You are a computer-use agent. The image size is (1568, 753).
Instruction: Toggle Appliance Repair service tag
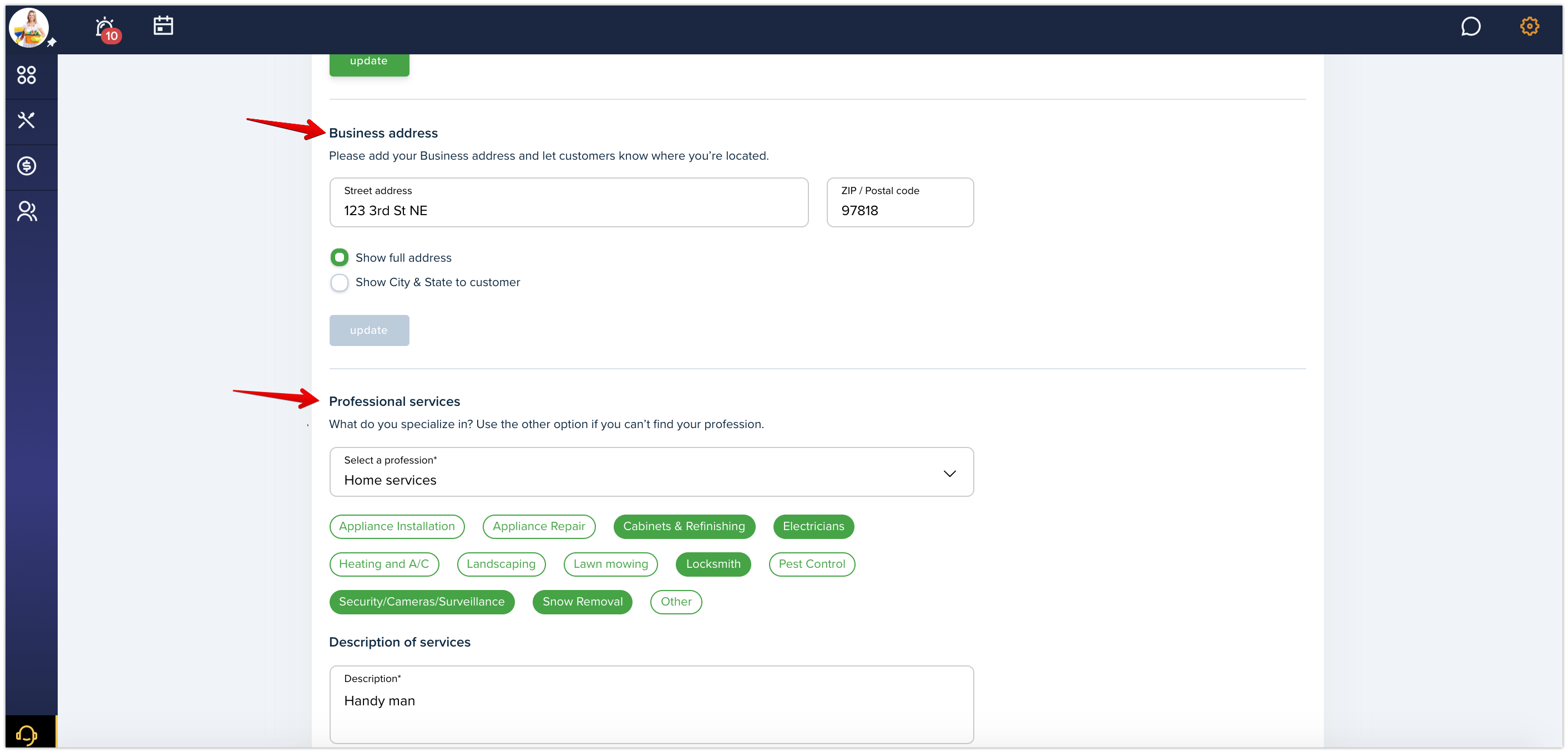tap(539, 526)
